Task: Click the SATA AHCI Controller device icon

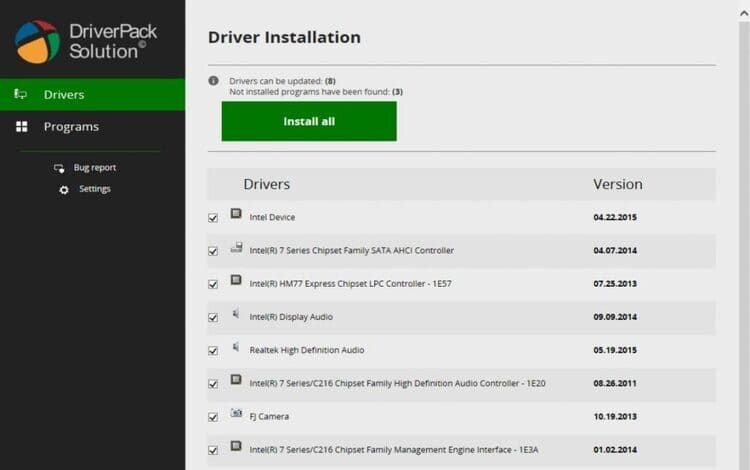Action: (236, 248)
